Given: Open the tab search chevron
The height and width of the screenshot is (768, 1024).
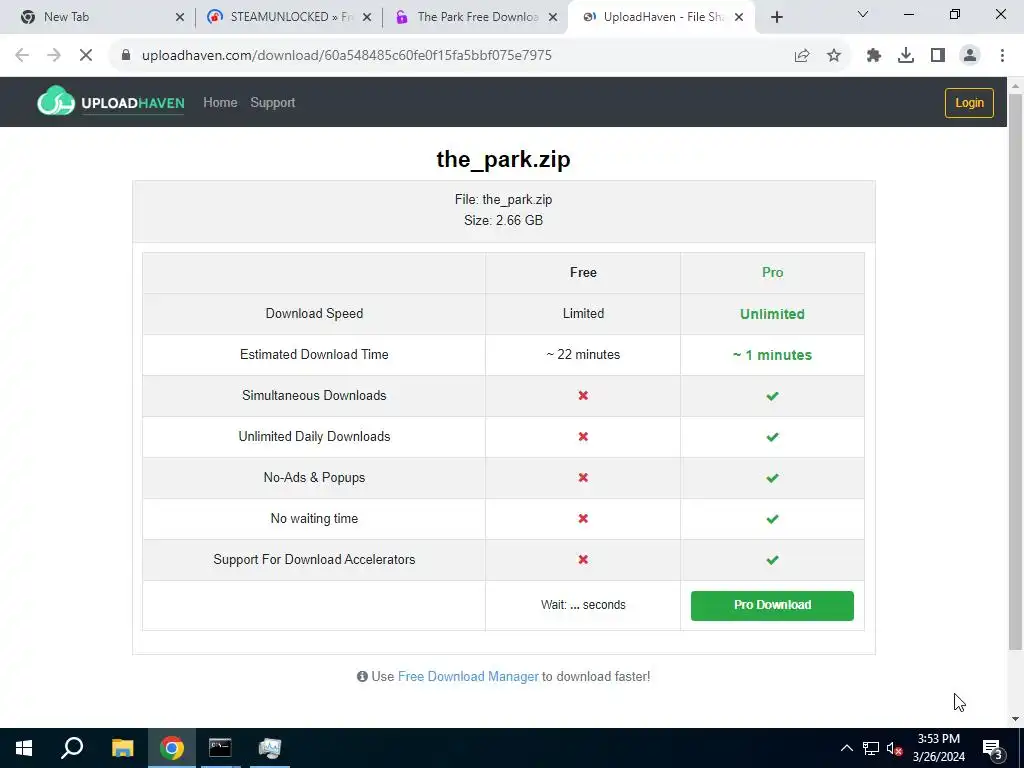Looking at the screenshot, I should tap(863, 14).
